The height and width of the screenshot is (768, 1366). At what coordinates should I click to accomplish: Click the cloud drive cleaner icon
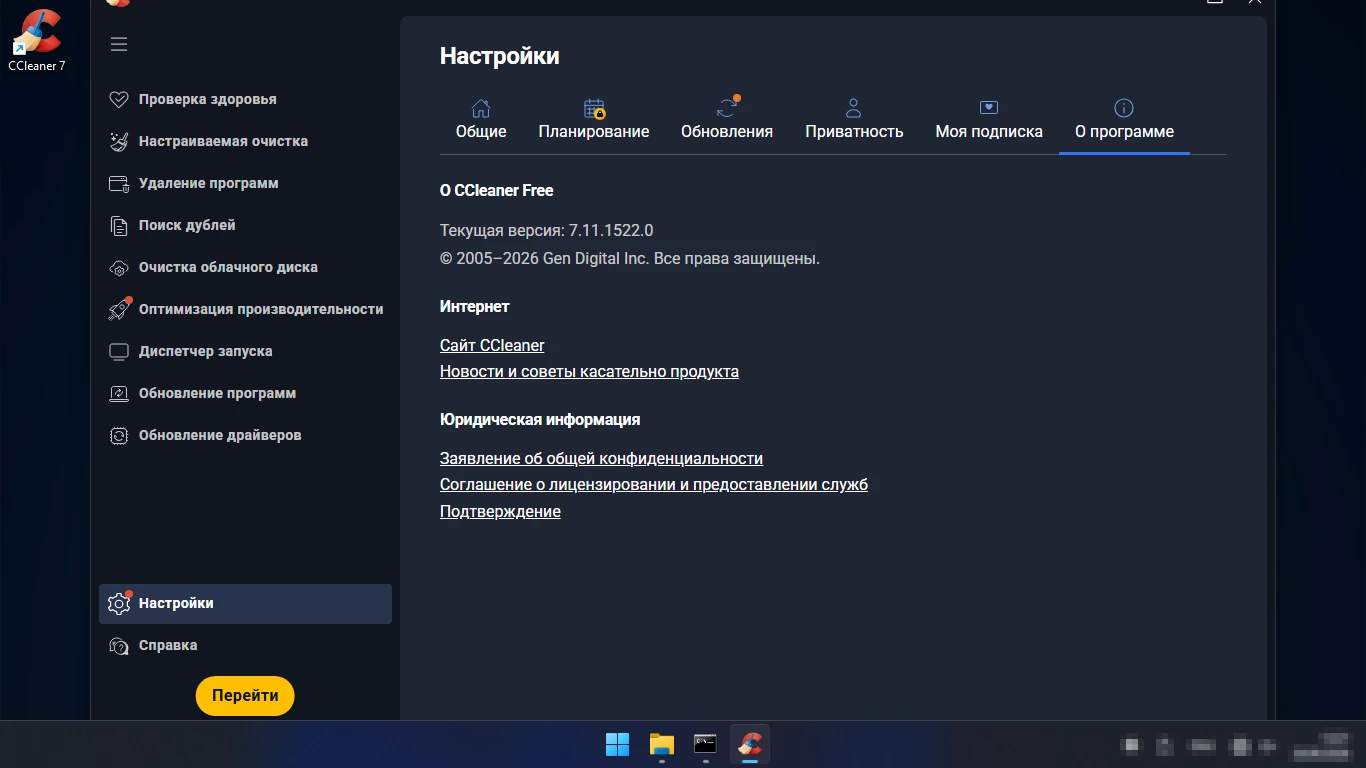pyautogui.click(x=119, y=267)
